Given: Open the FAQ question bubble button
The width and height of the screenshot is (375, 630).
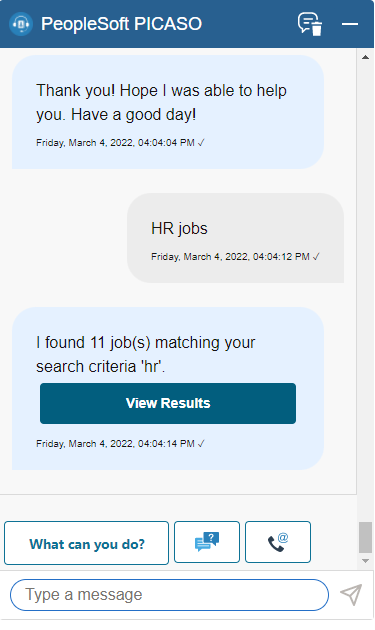Looking at the screenshot, I should coord(207,542).
